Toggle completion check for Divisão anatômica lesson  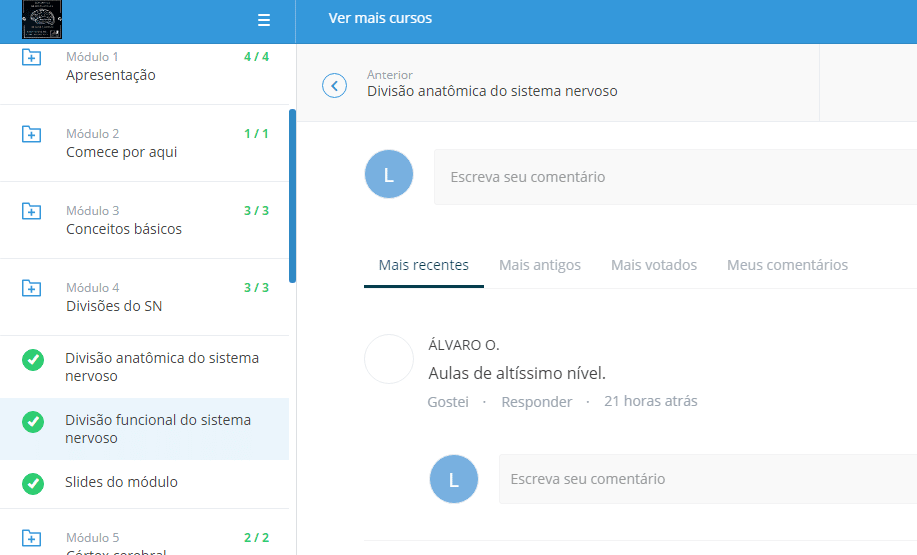[x=33, y=360]
